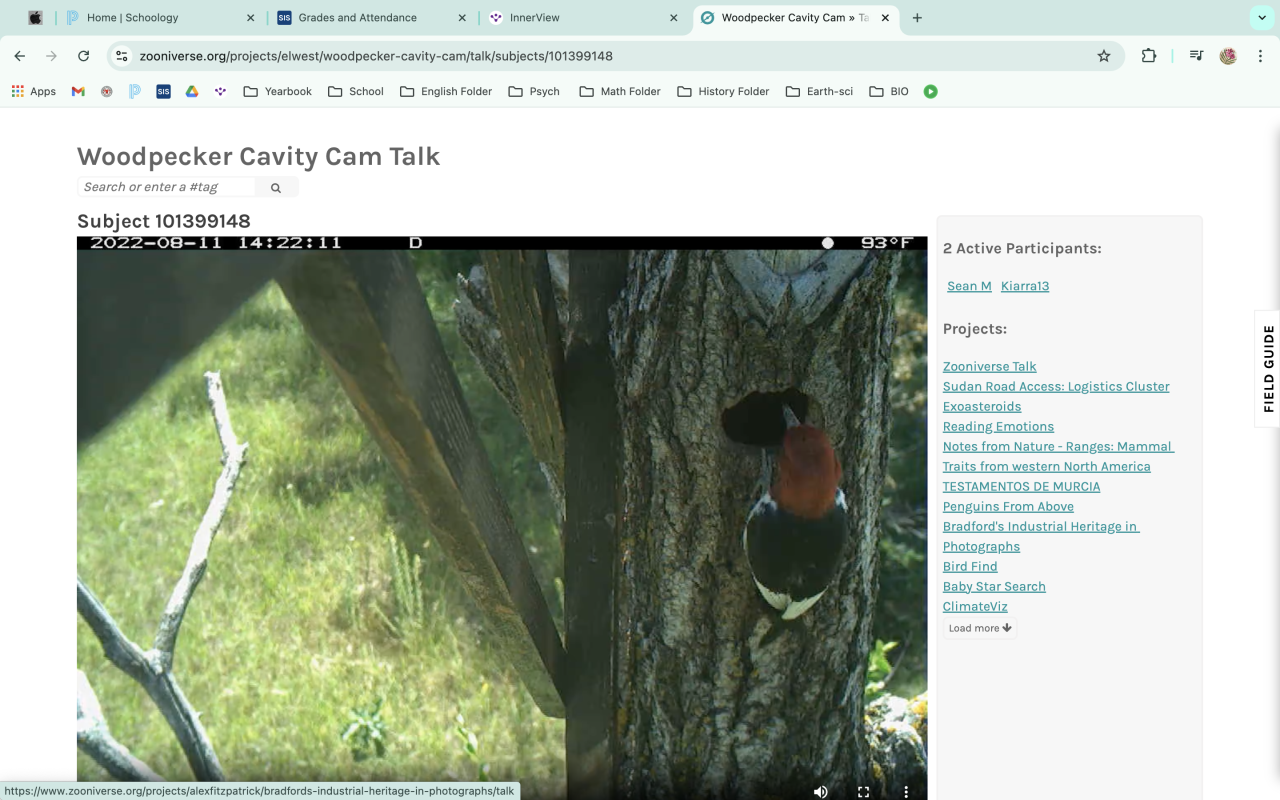Open the Math Folder bookmarks
Viewport: 1280px width, 800px height.
tap(619, 91)
